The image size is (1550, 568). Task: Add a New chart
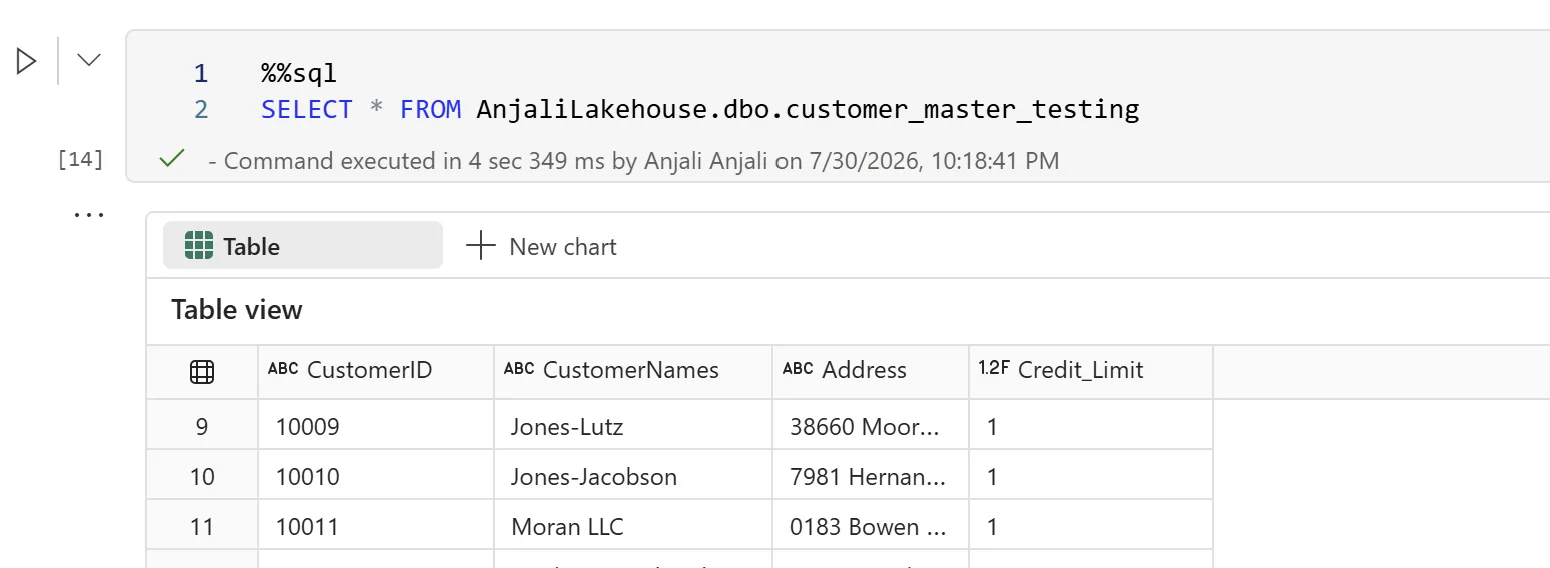click(541, 246)
